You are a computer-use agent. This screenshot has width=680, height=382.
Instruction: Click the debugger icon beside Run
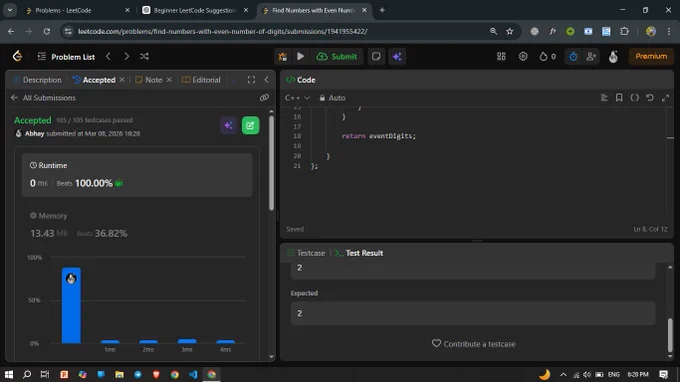pos(283,56)
